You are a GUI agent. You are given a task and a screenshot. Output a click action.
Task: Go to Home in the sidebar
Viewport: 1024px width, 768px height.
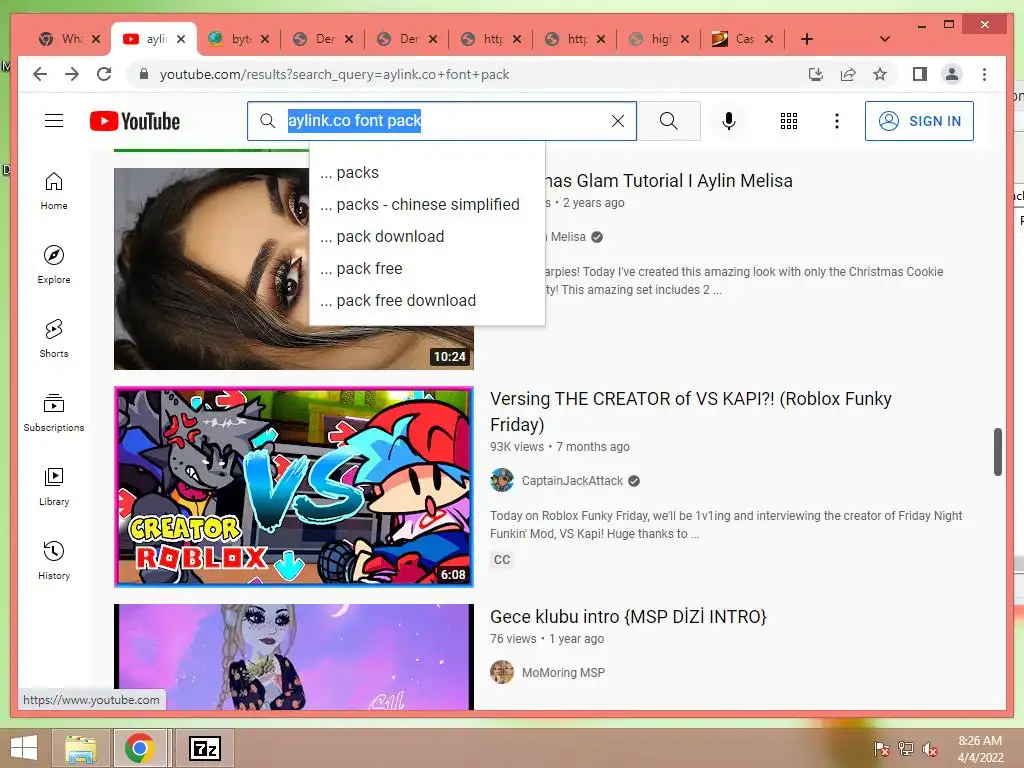coord(54,191)
